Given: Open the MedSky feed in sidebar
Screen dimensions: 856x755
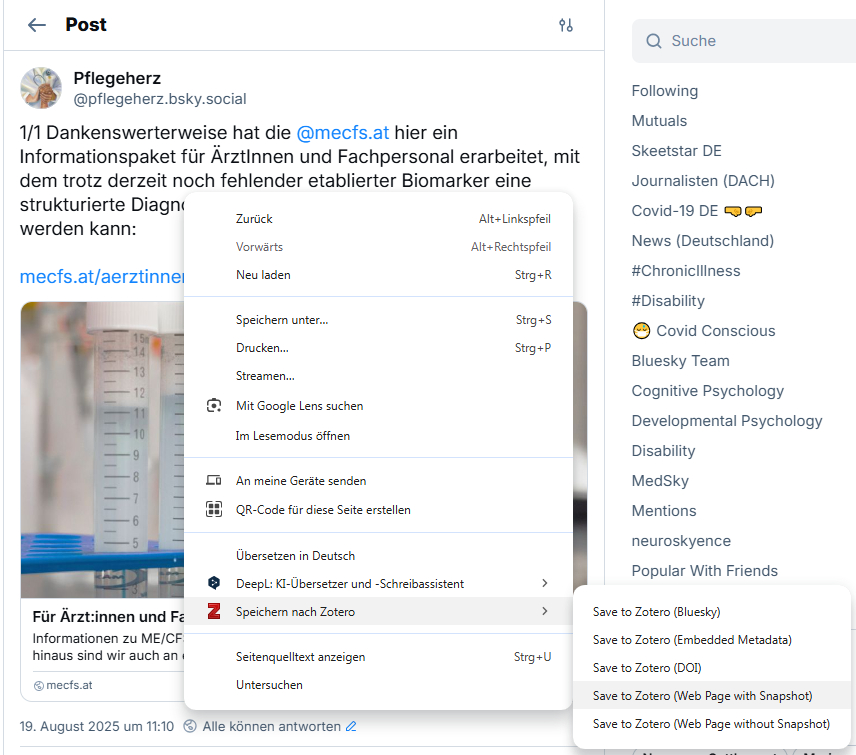Looking at the screenshot, I should pos(660,481).
